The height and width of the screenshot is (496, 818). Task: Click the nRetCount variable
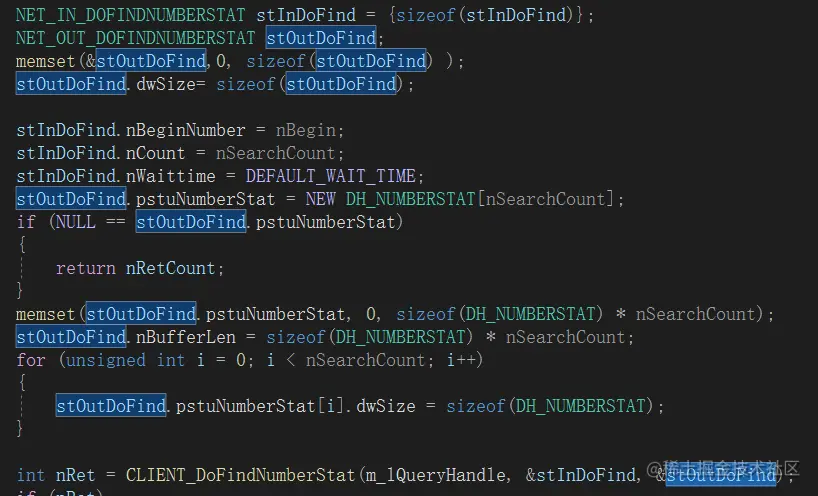pyautogui.click(x=171, y=268)
